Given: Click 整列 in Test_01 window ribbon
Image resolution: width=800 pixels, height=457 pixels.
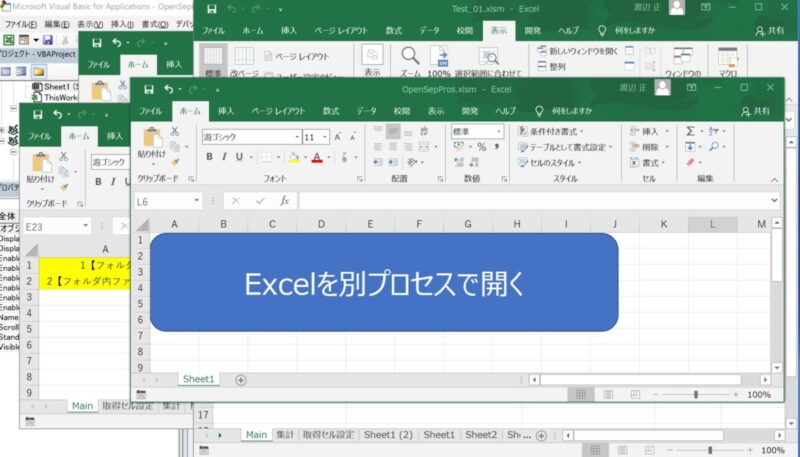Looking at the screenshot, I should click(x=552, y=66).
